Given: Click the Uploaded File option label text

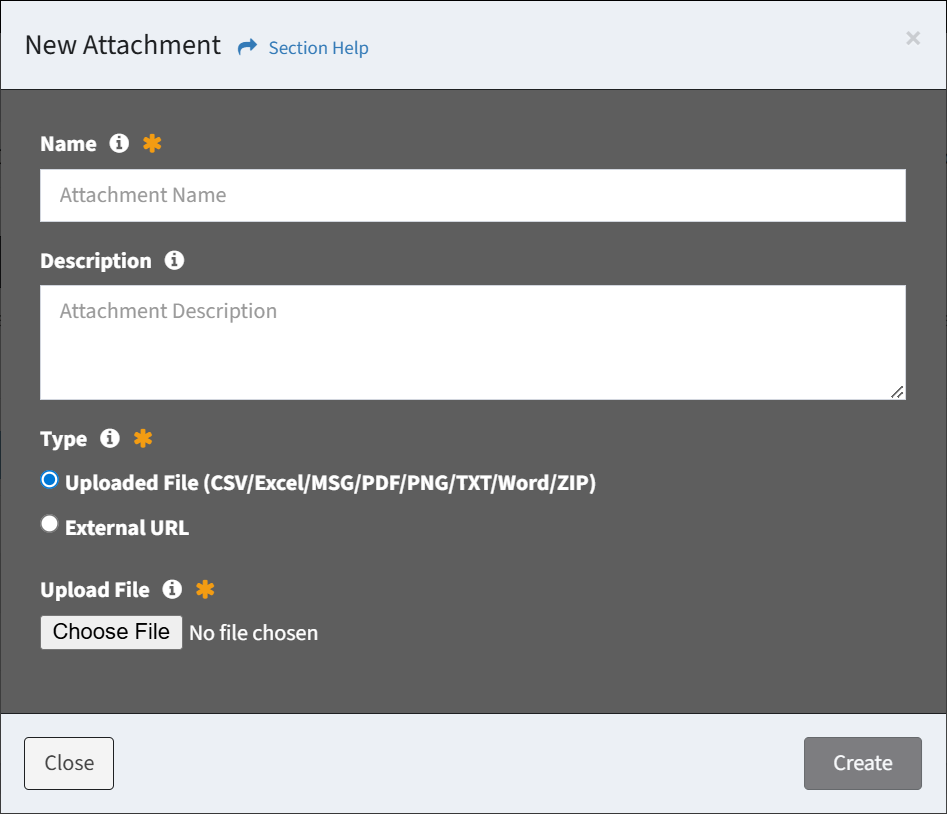Looking at the screenshot, I should click(330, 483).
